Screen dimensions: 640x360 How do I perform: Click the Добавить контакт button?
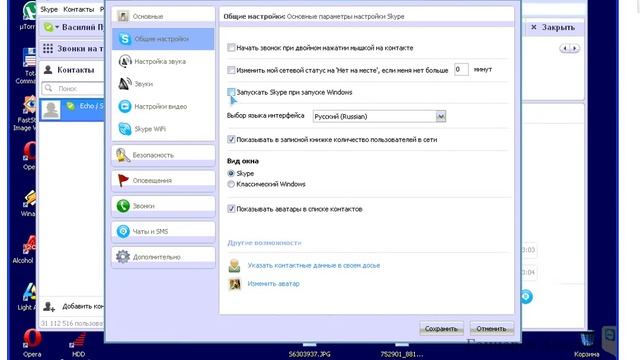coord(73,306)
